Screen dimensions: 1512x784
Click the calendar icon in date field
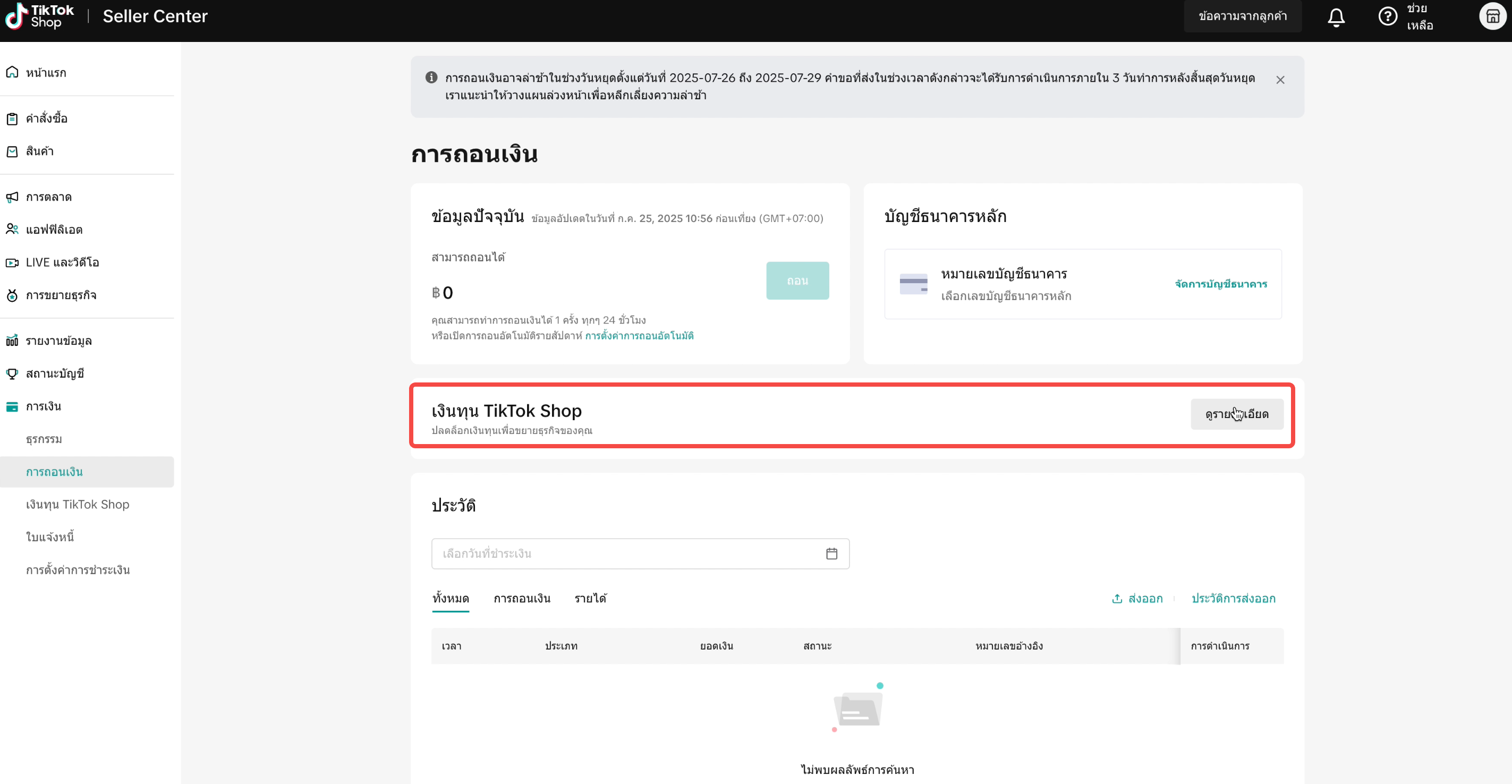[831, 553]
